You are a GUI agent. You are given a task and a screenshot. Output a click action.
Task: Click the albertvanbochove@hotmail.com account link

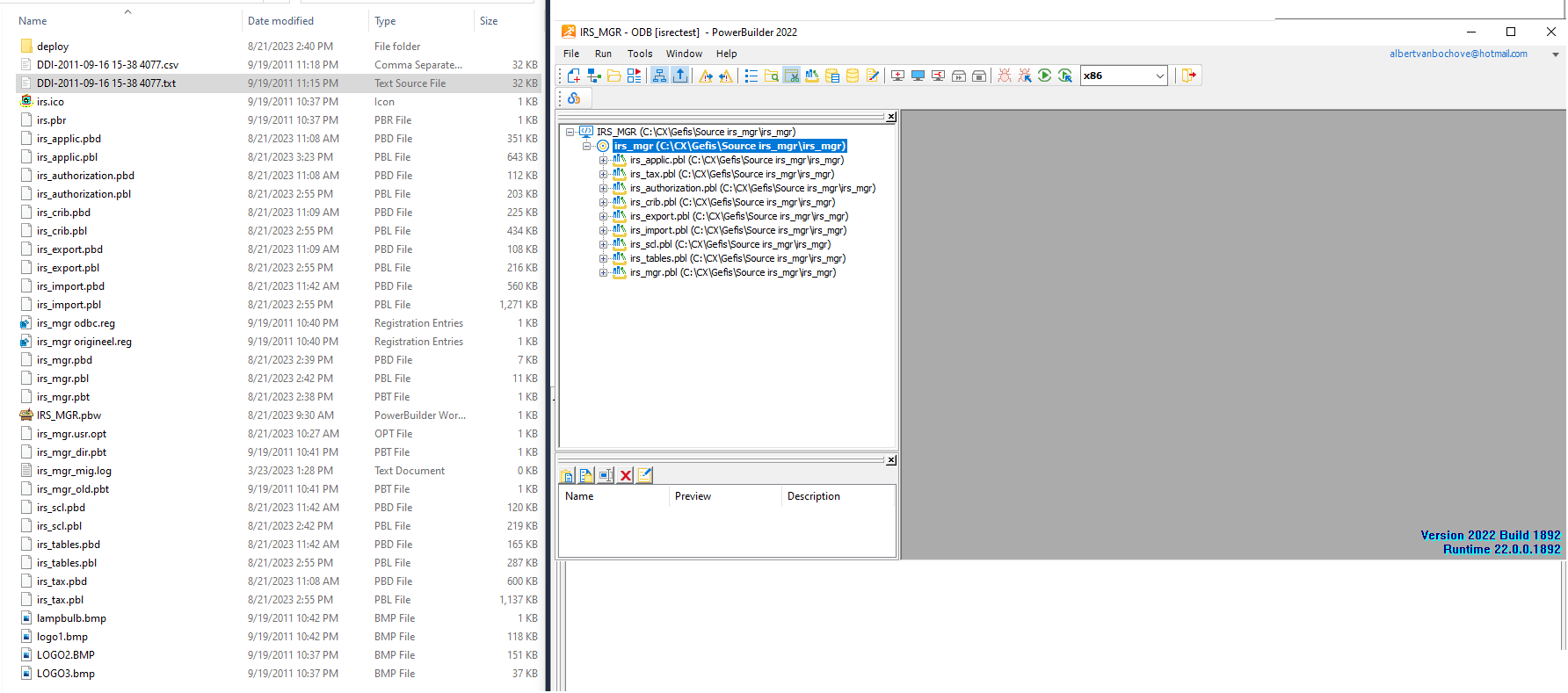1458,54
